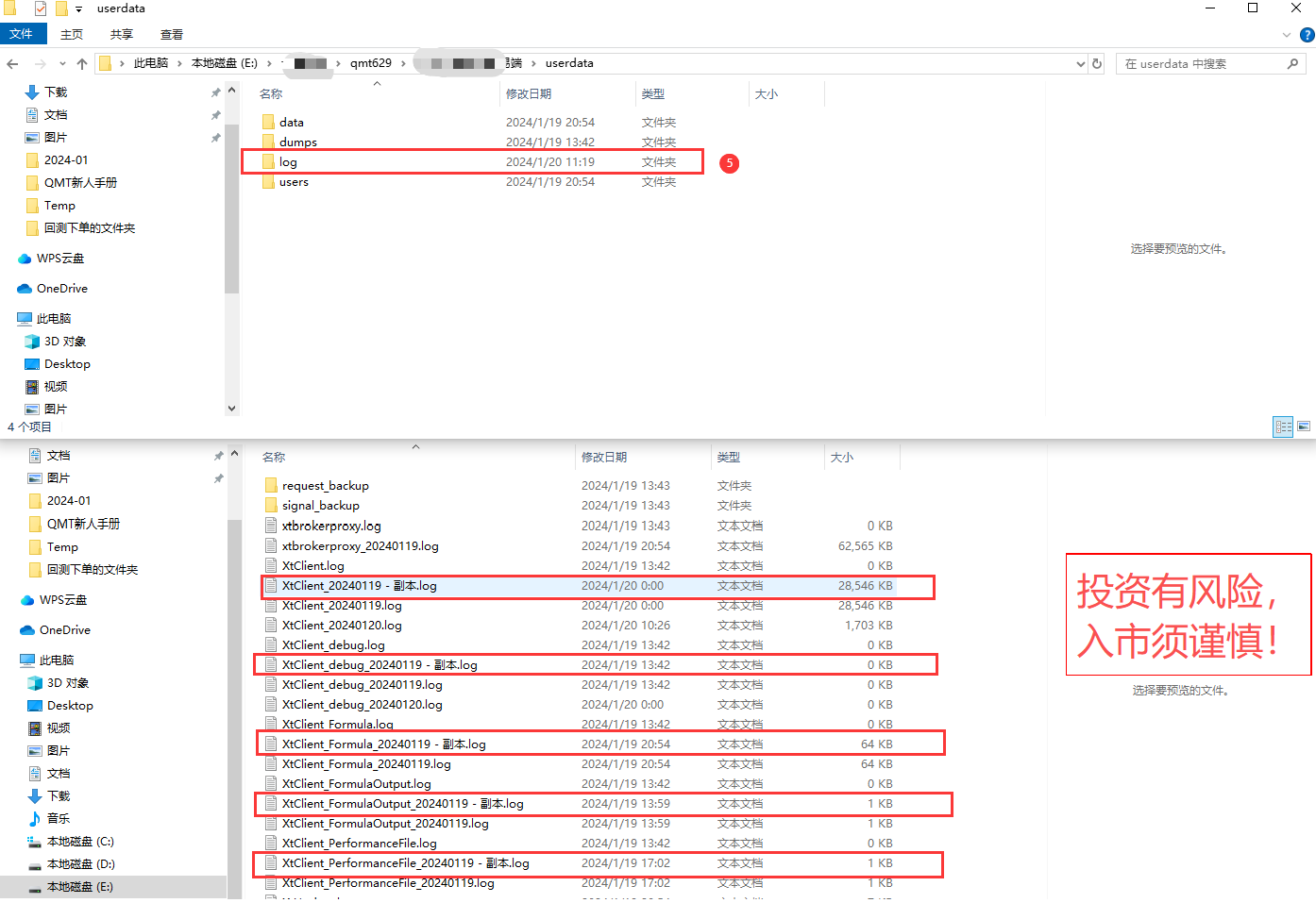Refresh the userdata folder view
Image resolution: width=1316 pixels, height=903 pixels.
[x=1097, y=64]
